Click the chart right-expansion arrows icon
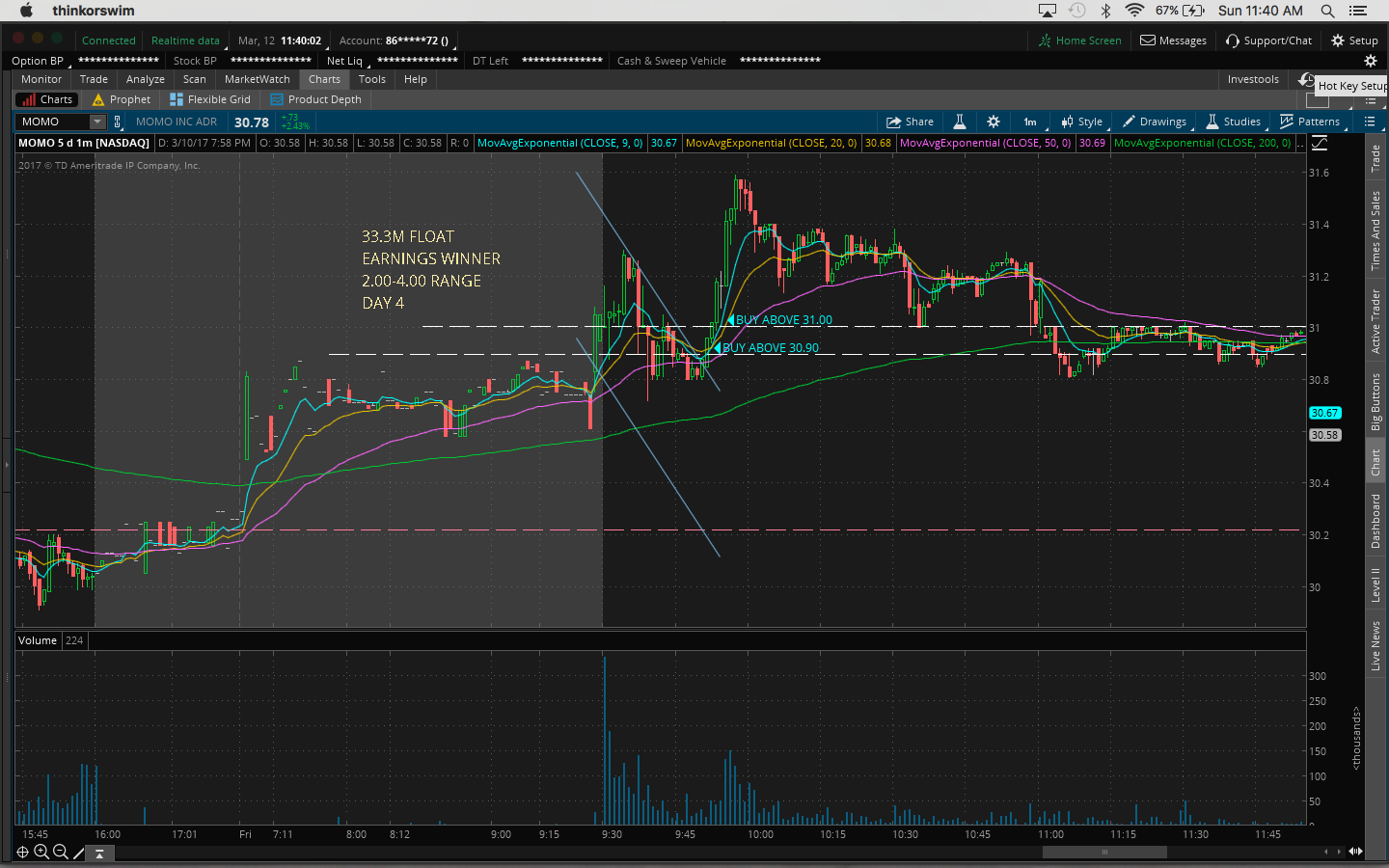The width and height of the screenshot is (1389, 868). coord(1355,852)
